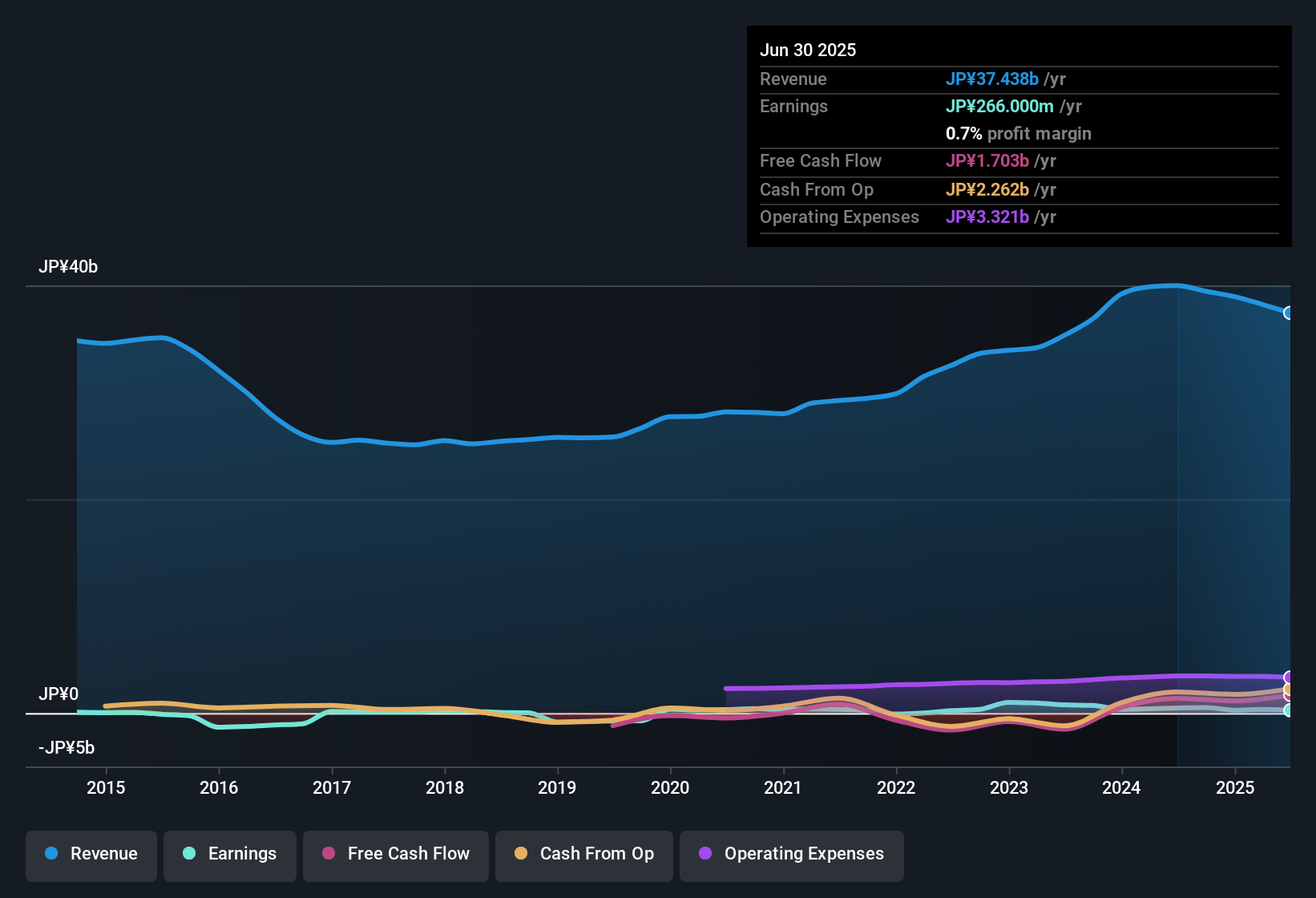The width and height of the screenshot is (1316, 898).
Task: Select the 2025 year label on the axis
Action: point(1235,787)
